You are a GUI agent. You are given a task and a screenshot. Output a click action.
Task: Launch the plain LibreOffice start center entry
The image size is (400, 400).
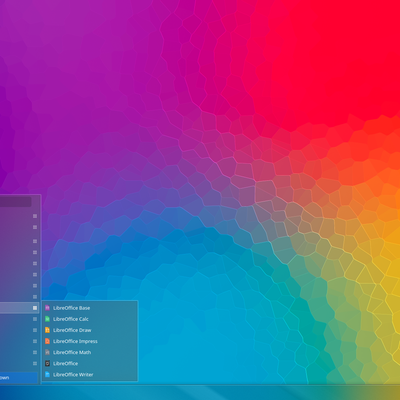90,363
